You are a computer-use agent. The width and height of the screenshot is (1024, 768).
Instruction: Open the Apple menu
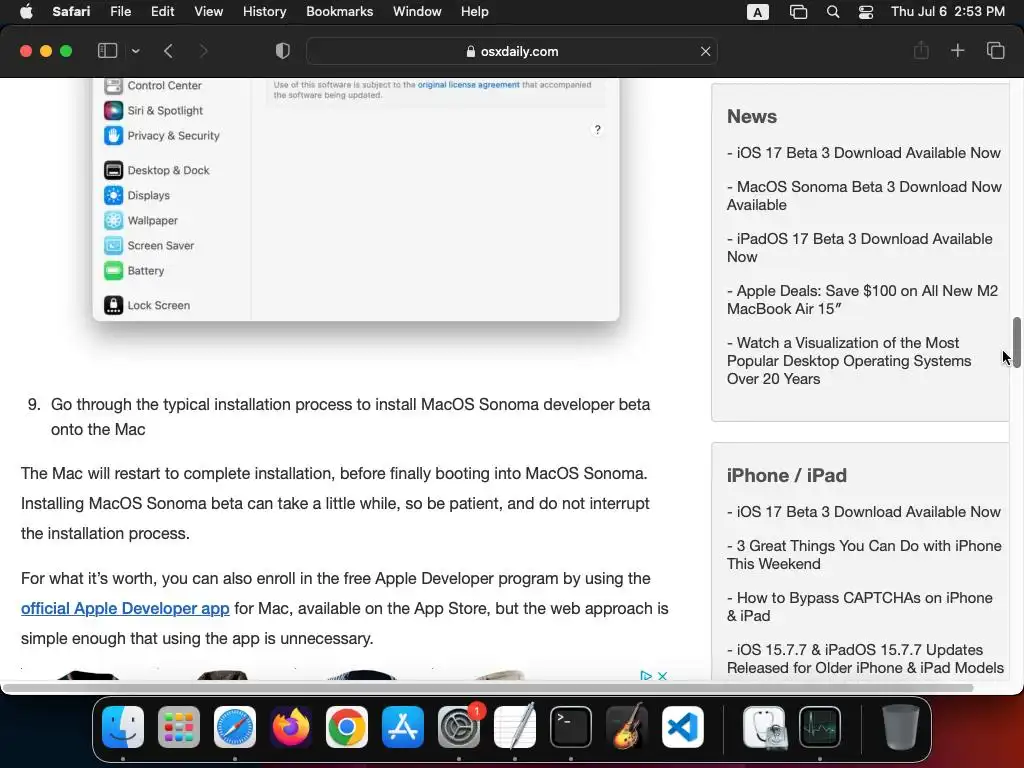pyautogui.click(x=26, y=12)
